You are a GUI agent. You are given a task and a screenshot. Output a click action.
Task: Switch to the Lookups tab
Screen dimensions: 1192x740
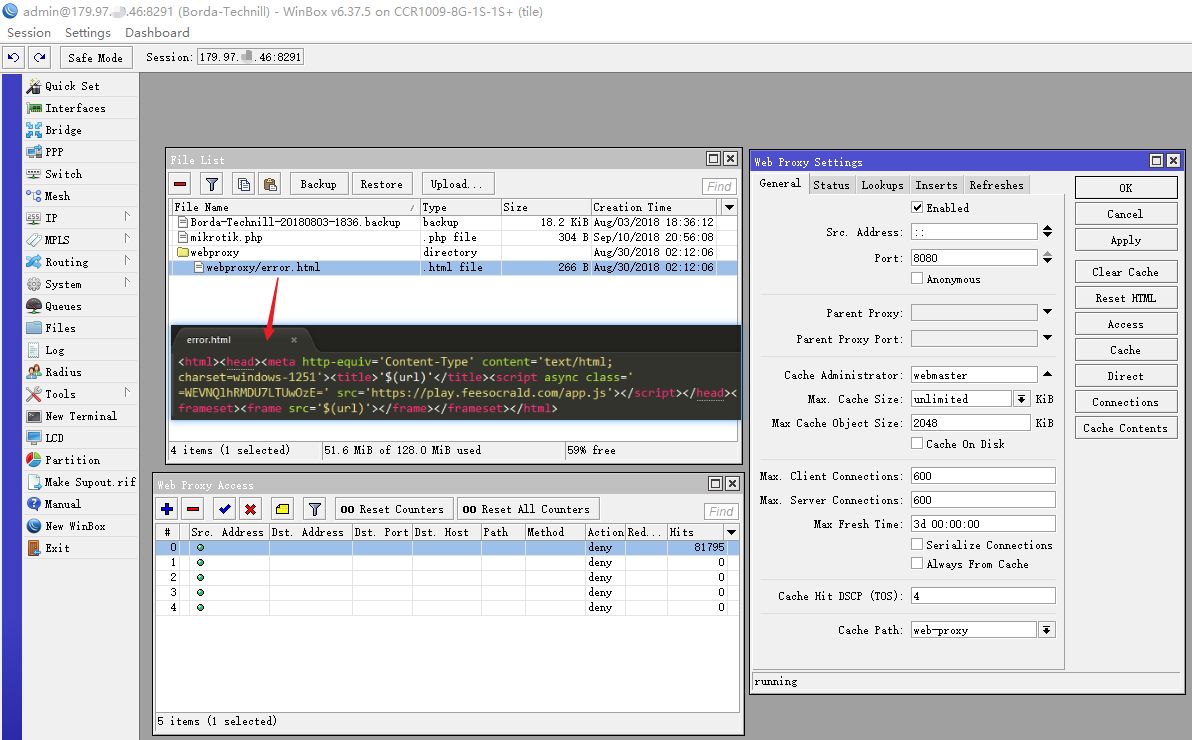[x=882, y=185]
